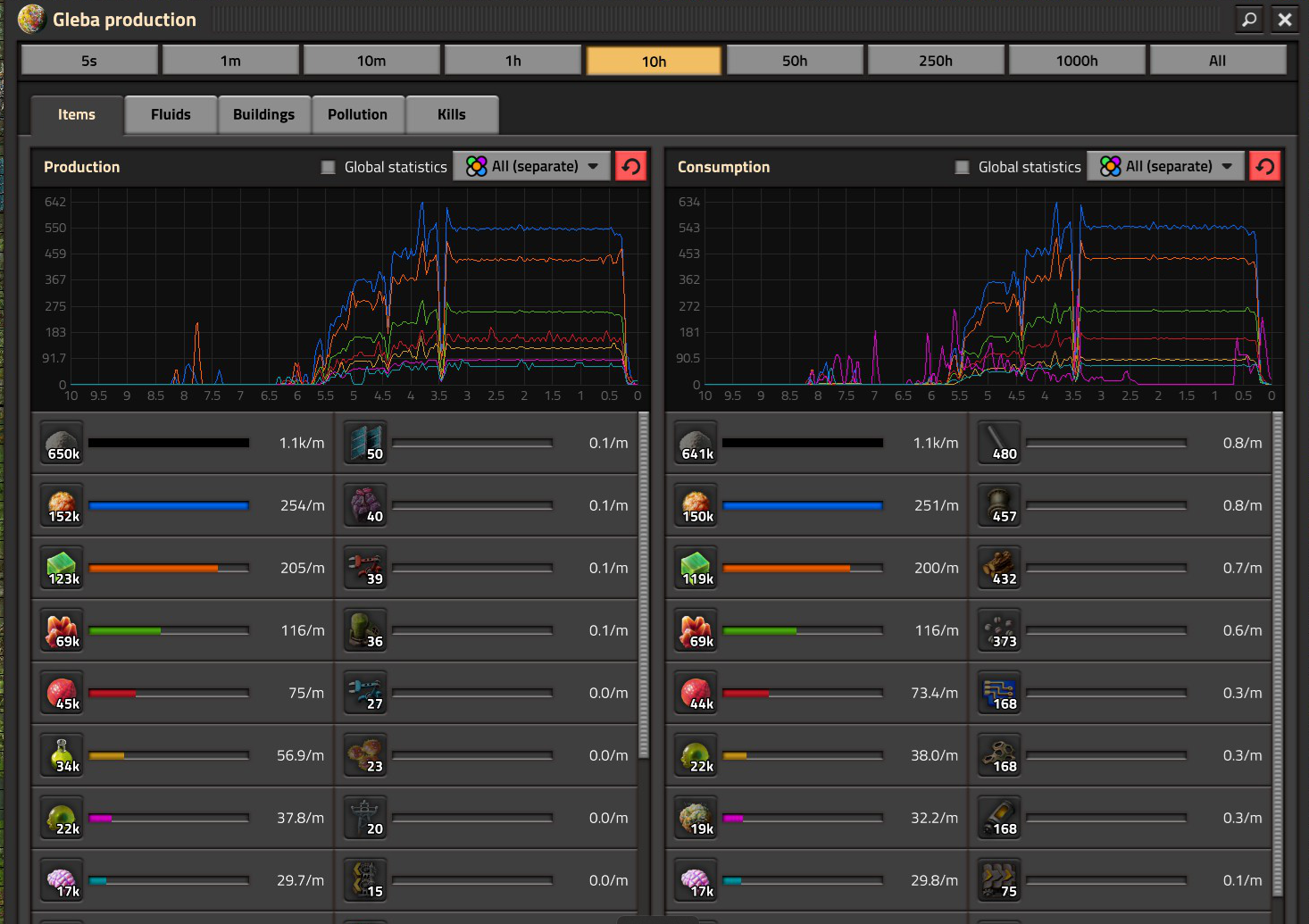The image size is (1309, 924).
Task: Switch to the Items tab
Action: pyautogui.click(x=77, y=114)
